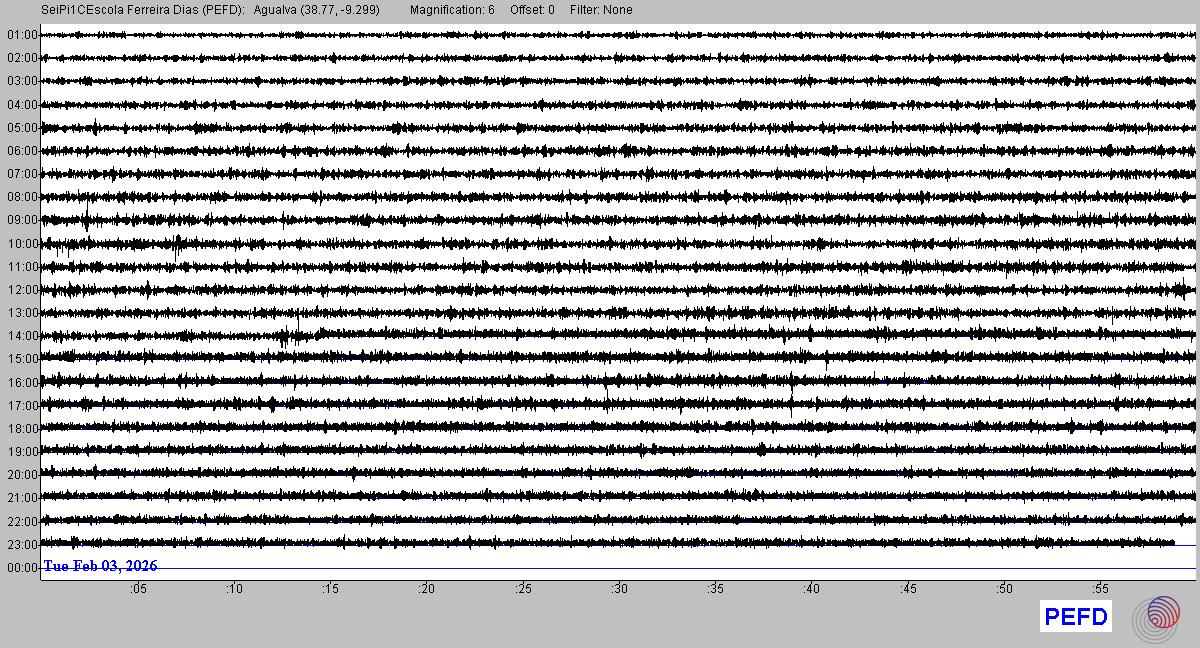Screen dimensions: 1200x648
Task: Select the 'Magnification: 6' header text
Action: click(452, 10)
